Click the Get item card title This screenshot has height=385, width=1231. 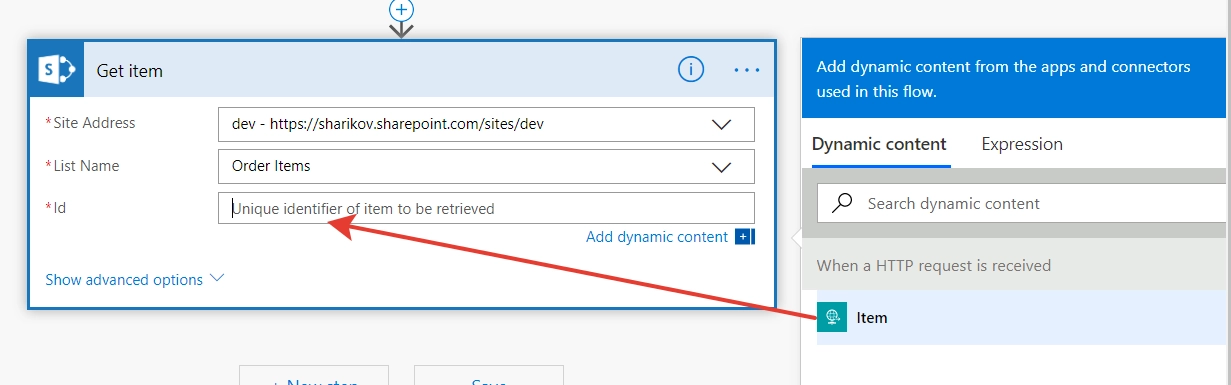[x=130, y=71]
